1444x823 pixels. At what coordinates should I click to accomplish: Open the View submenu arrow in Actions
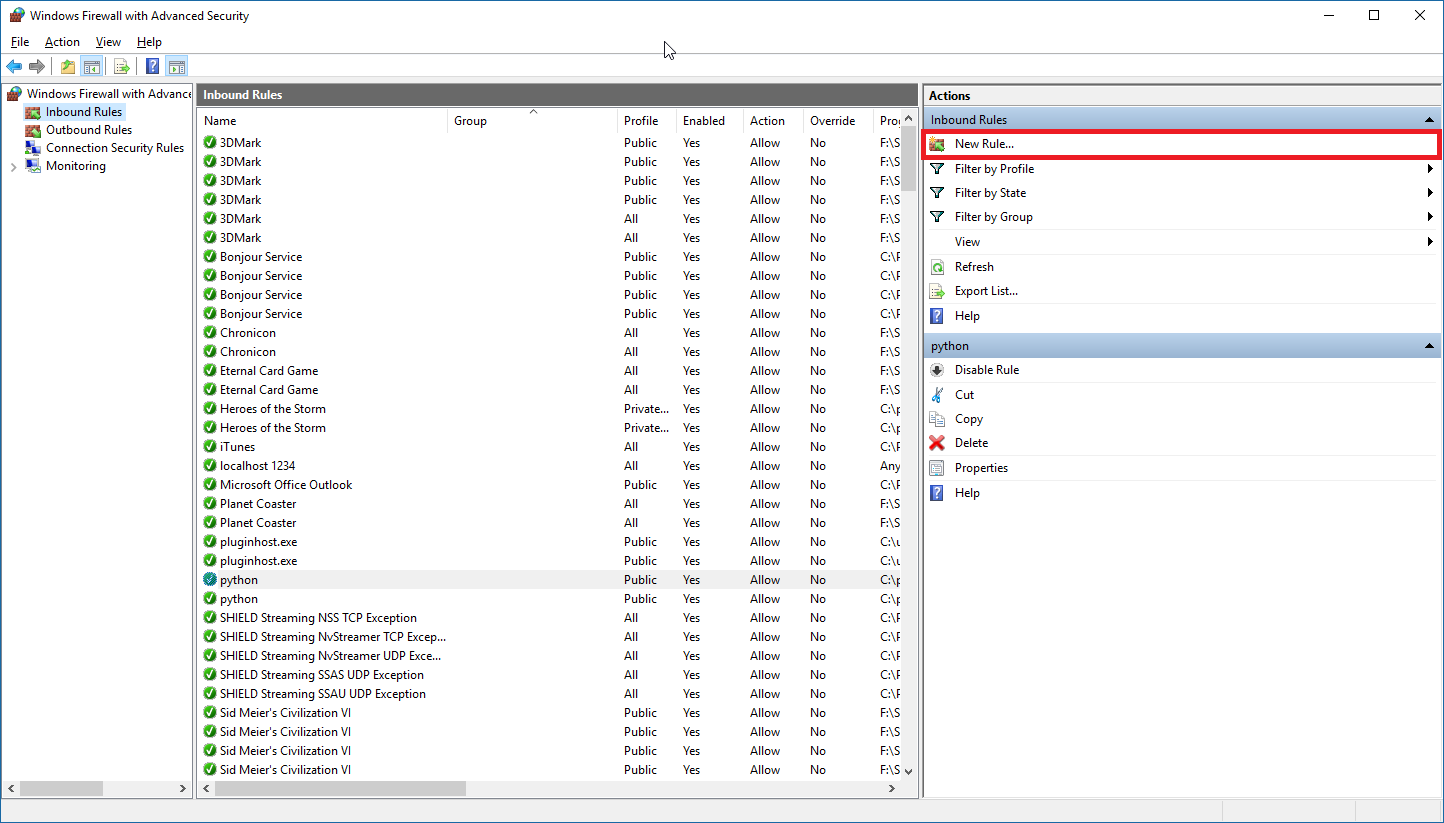point(1431,242)
